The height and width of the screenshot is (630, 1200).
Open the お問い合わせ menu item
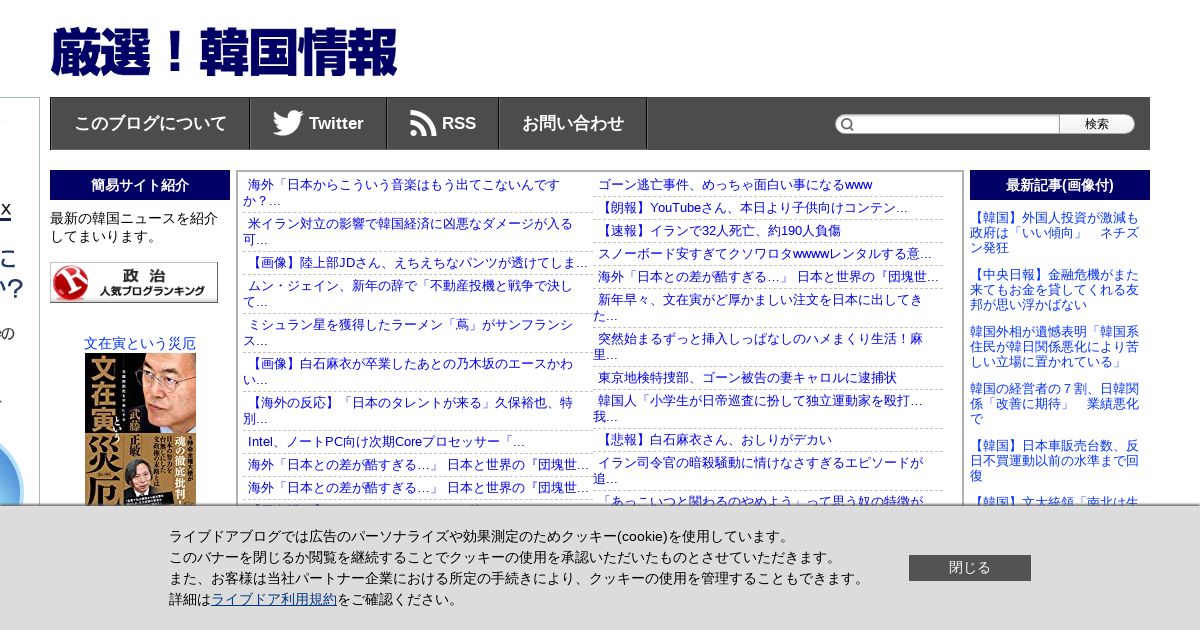[573, 123]
